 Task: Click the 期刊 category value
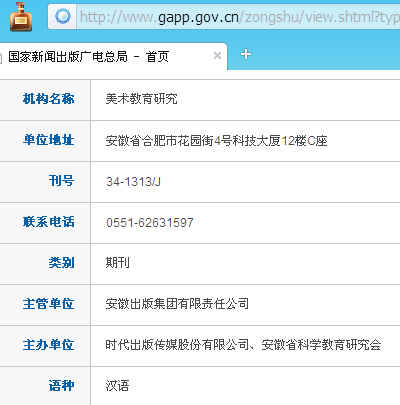coord(118,263)
